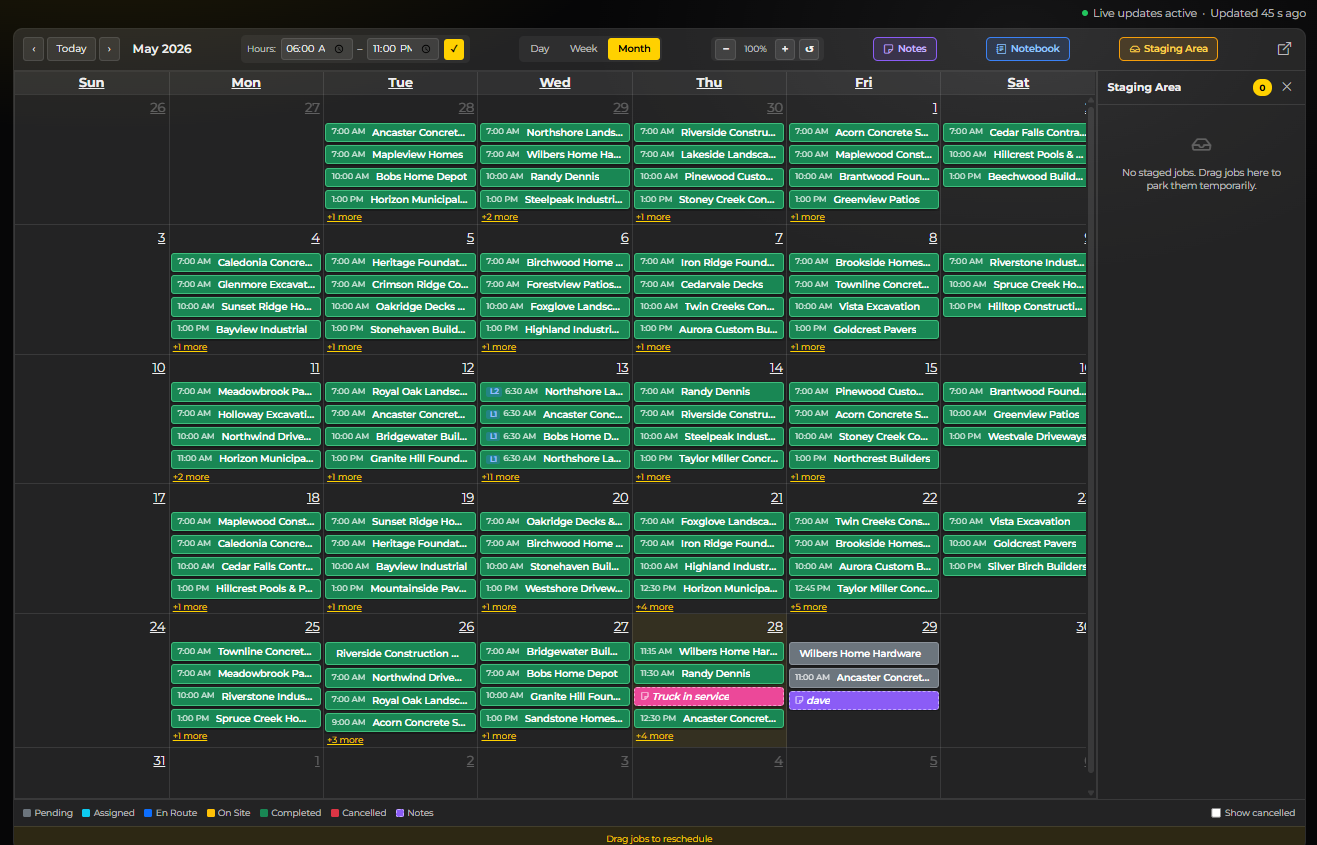
Task: Go to the previous month arrow
Action: coord(33,49)
